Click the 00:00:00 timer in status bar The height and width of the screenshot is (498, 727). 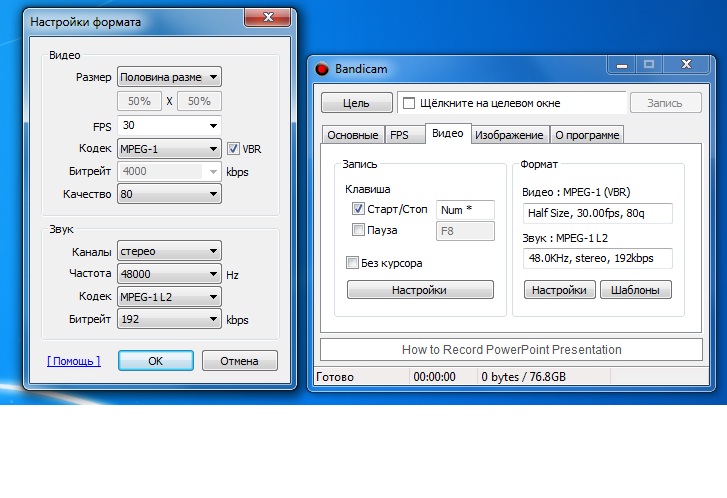click(434, 377)
